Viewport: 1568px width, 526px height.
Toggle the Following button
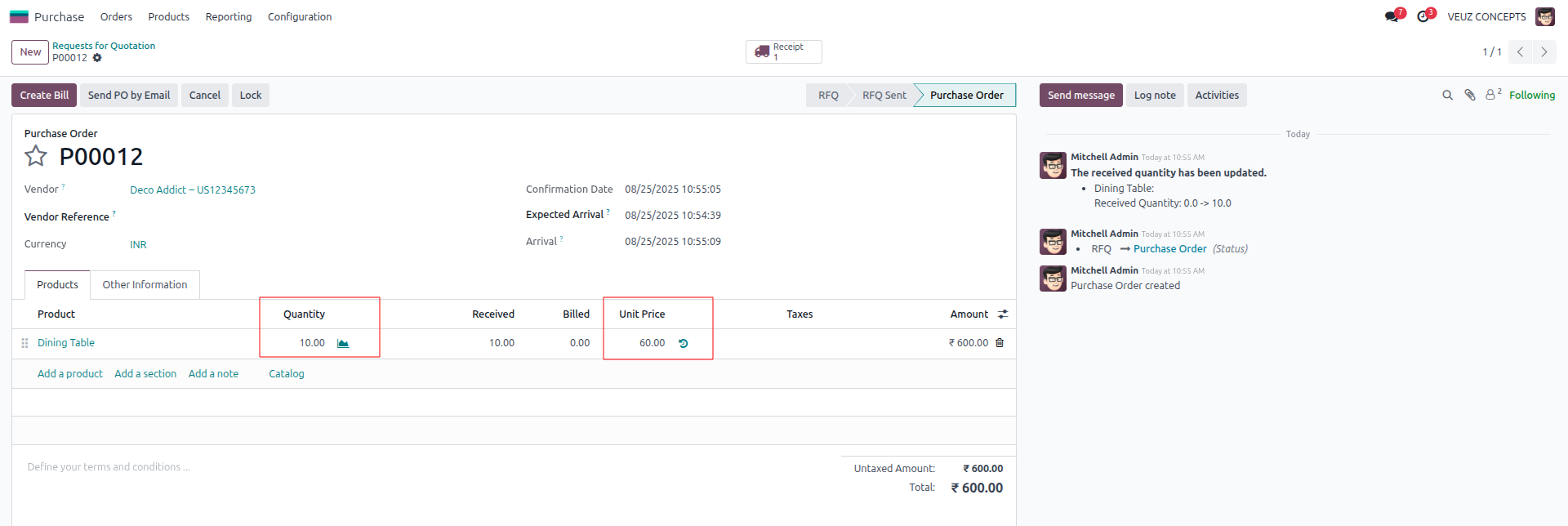pos(1532,96)
